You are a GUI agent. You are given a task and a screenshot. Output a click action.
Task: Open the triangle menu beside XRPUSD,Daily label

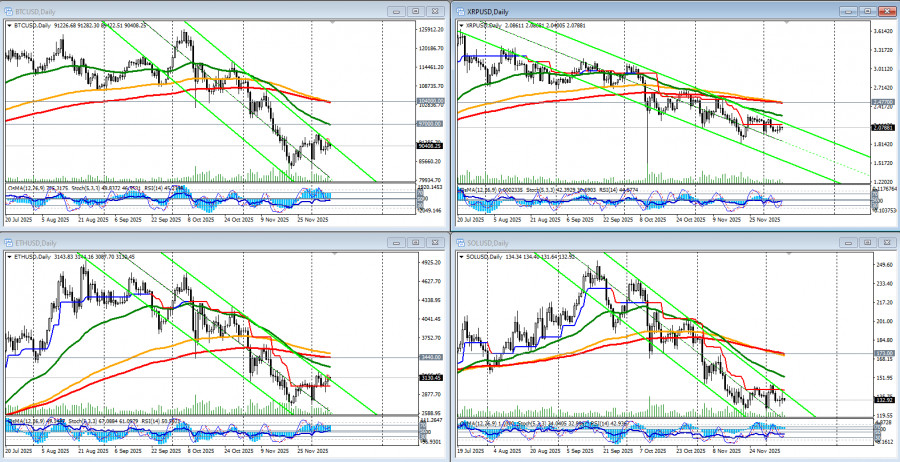[x=463, y=25]
